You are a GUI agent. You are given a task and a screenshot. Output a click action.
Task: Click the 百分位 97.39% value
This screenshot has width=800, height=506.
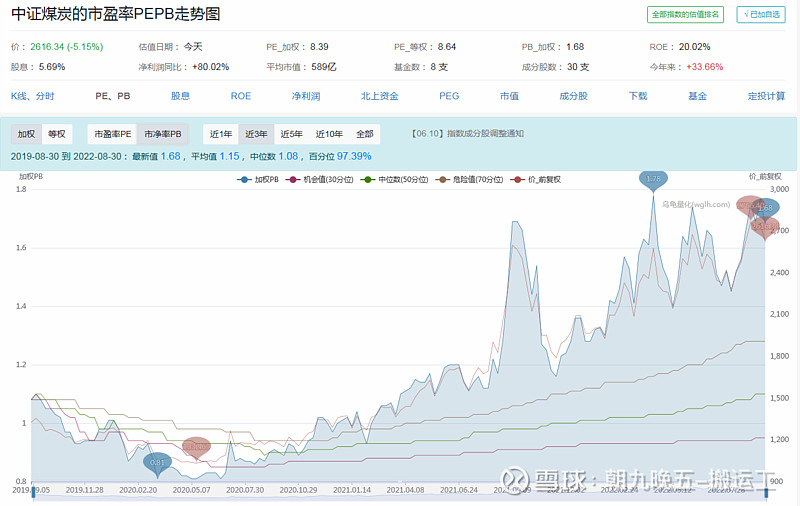coord(354,156)
